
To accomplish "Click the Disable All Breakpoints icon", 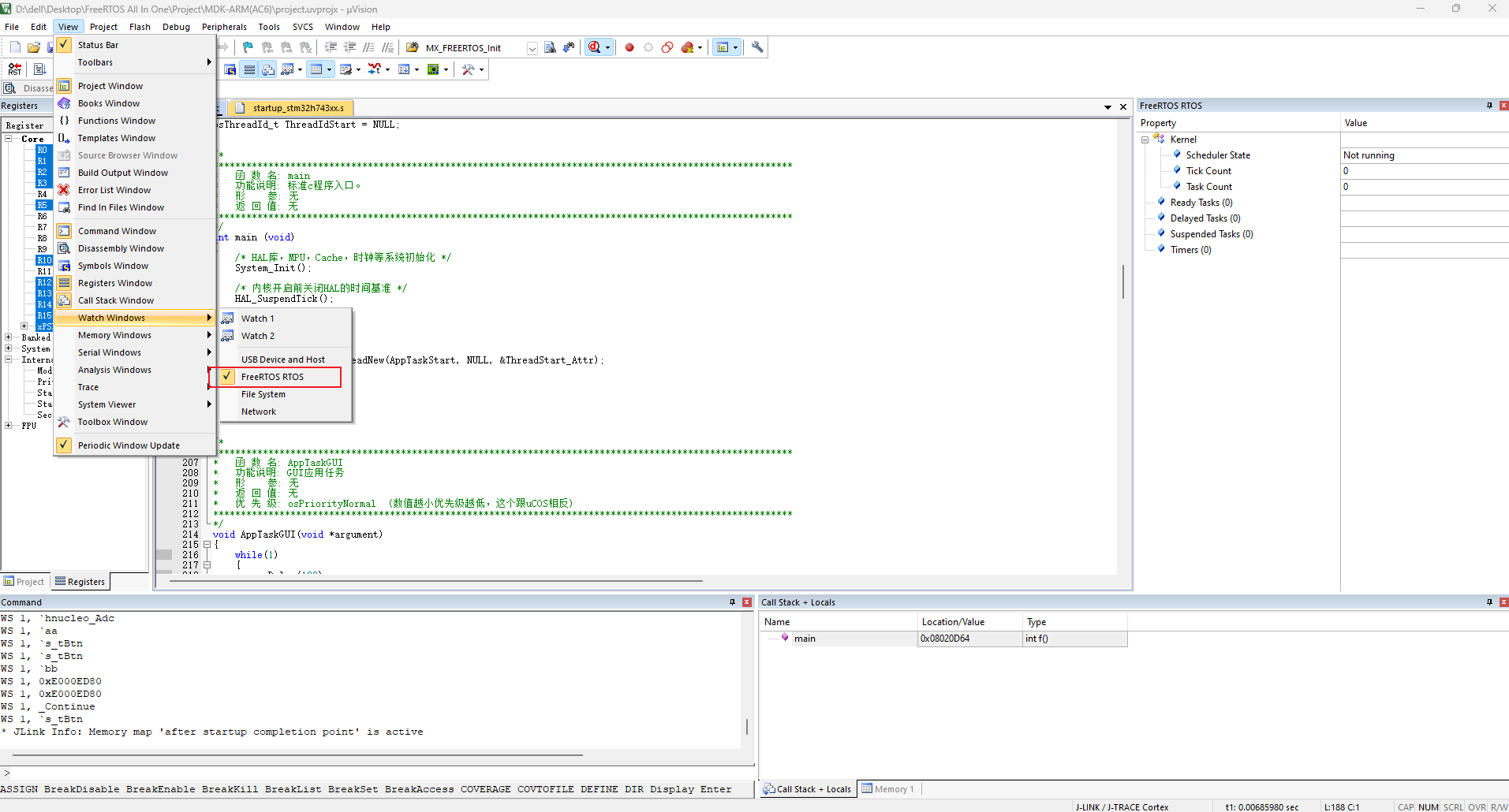I will [x=667, y=47].
